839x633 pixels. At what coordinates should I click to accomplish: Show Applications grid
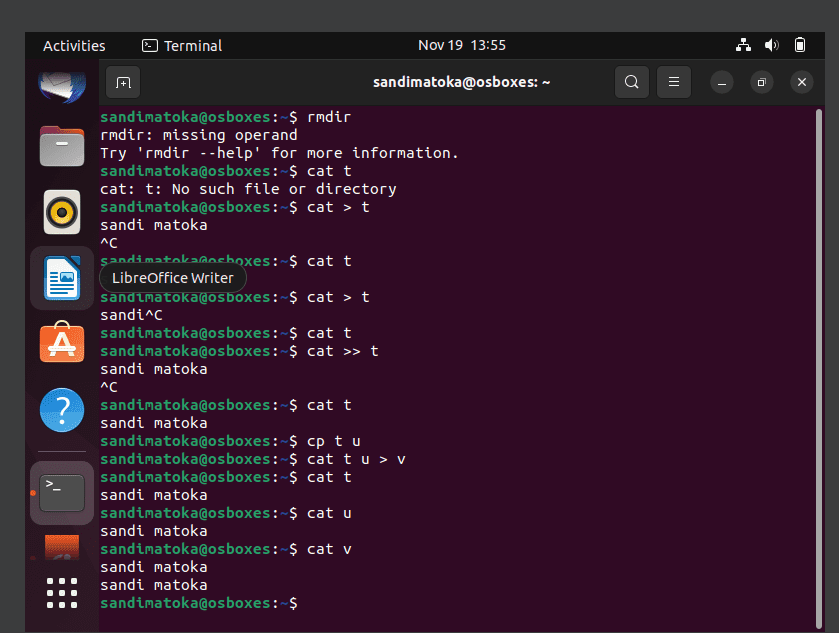[62, 593]
